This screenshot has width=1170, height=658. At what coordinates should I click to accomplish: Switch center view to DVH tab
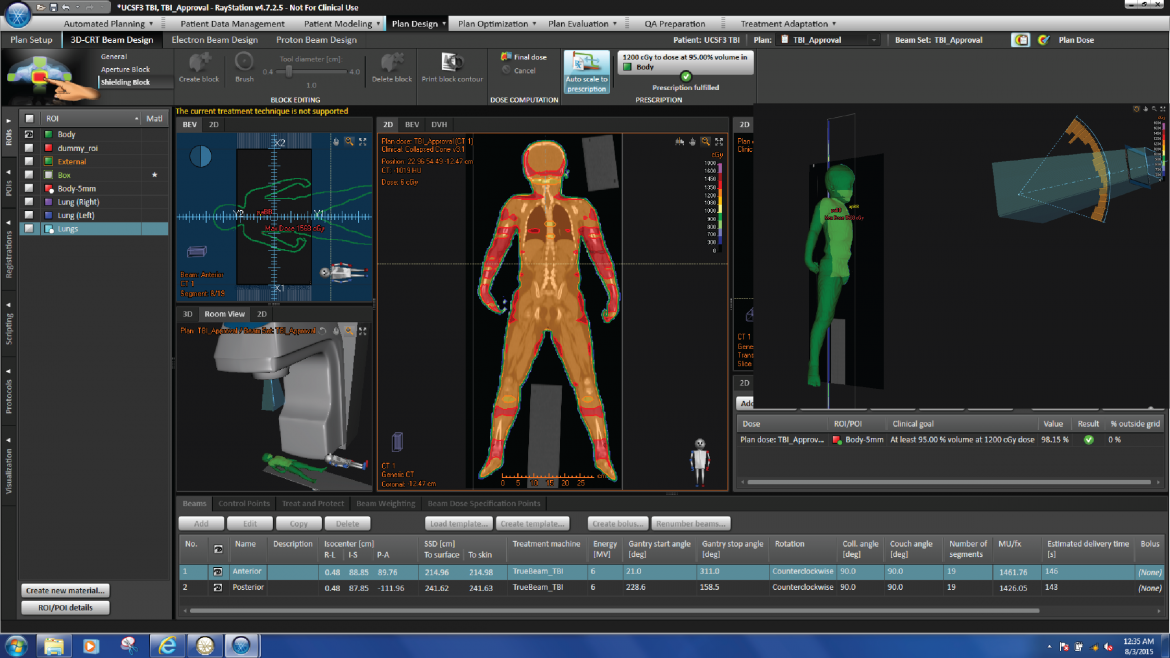(x=439, y=125)
